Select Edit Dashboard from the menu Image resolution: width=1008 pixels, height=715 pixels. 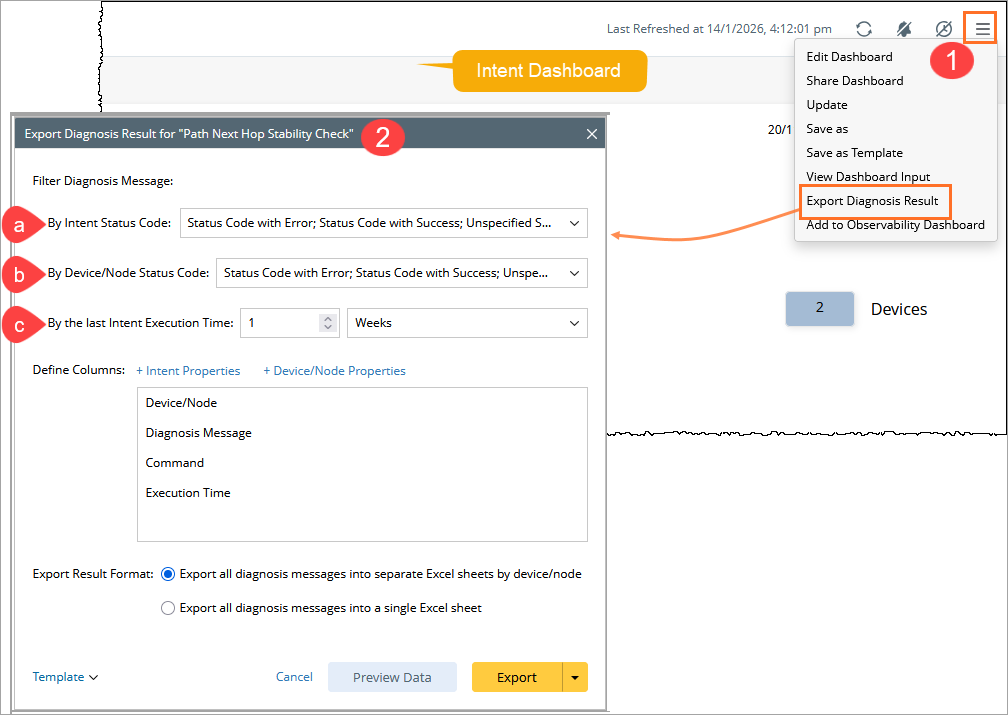849,57
